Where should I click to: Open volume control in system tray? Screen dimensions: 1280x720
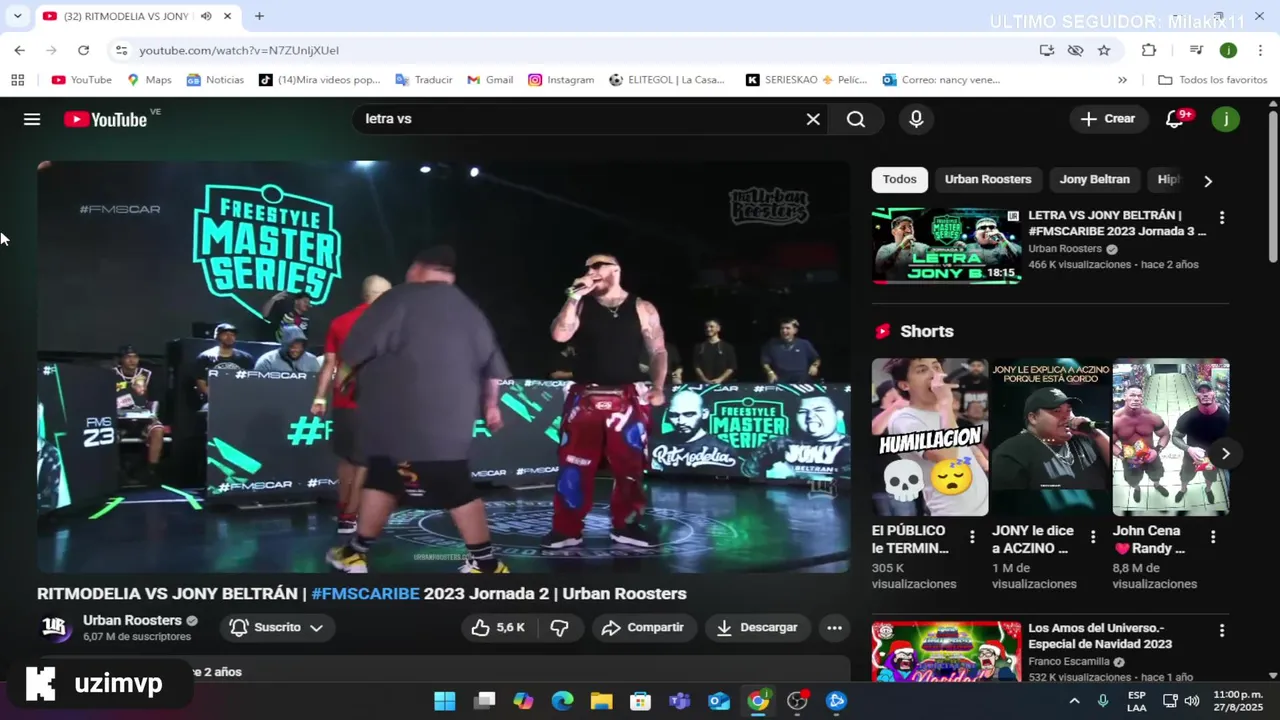[x=1192, y=701]
